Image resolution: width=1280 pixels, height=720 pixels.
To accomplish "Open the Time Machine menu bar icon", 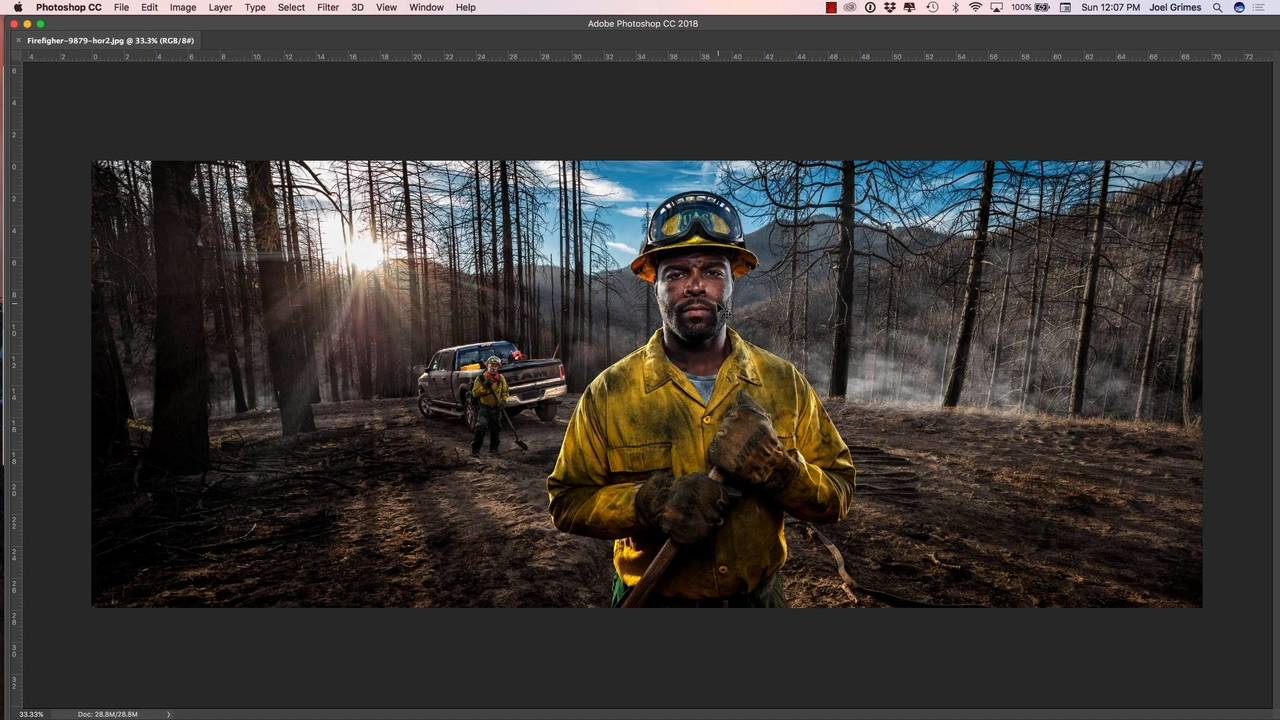I will 932,7.
